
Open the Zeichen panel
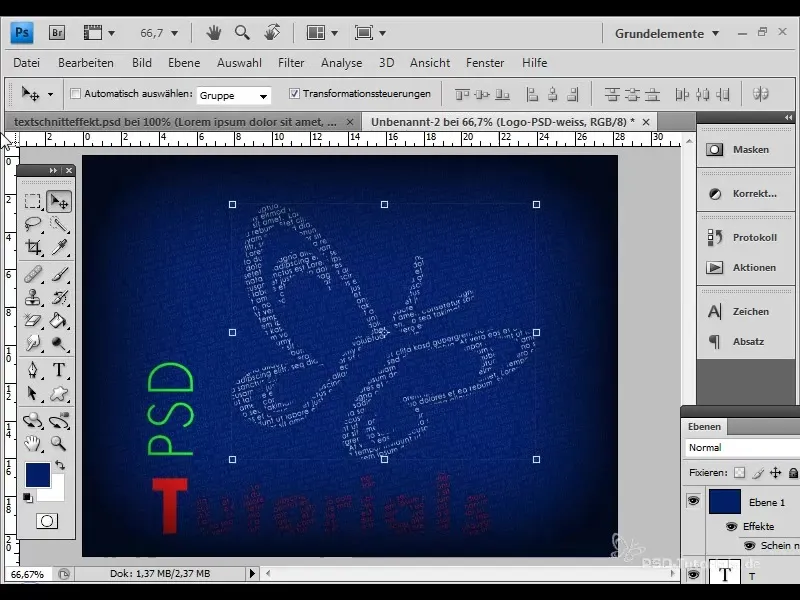(x=745, y=311)
